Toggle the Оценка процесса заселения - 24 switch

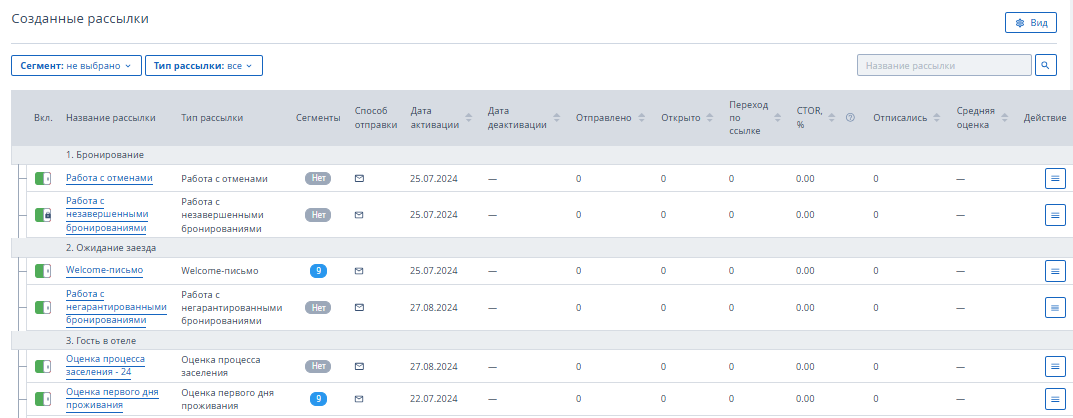(x=43, y=366)
